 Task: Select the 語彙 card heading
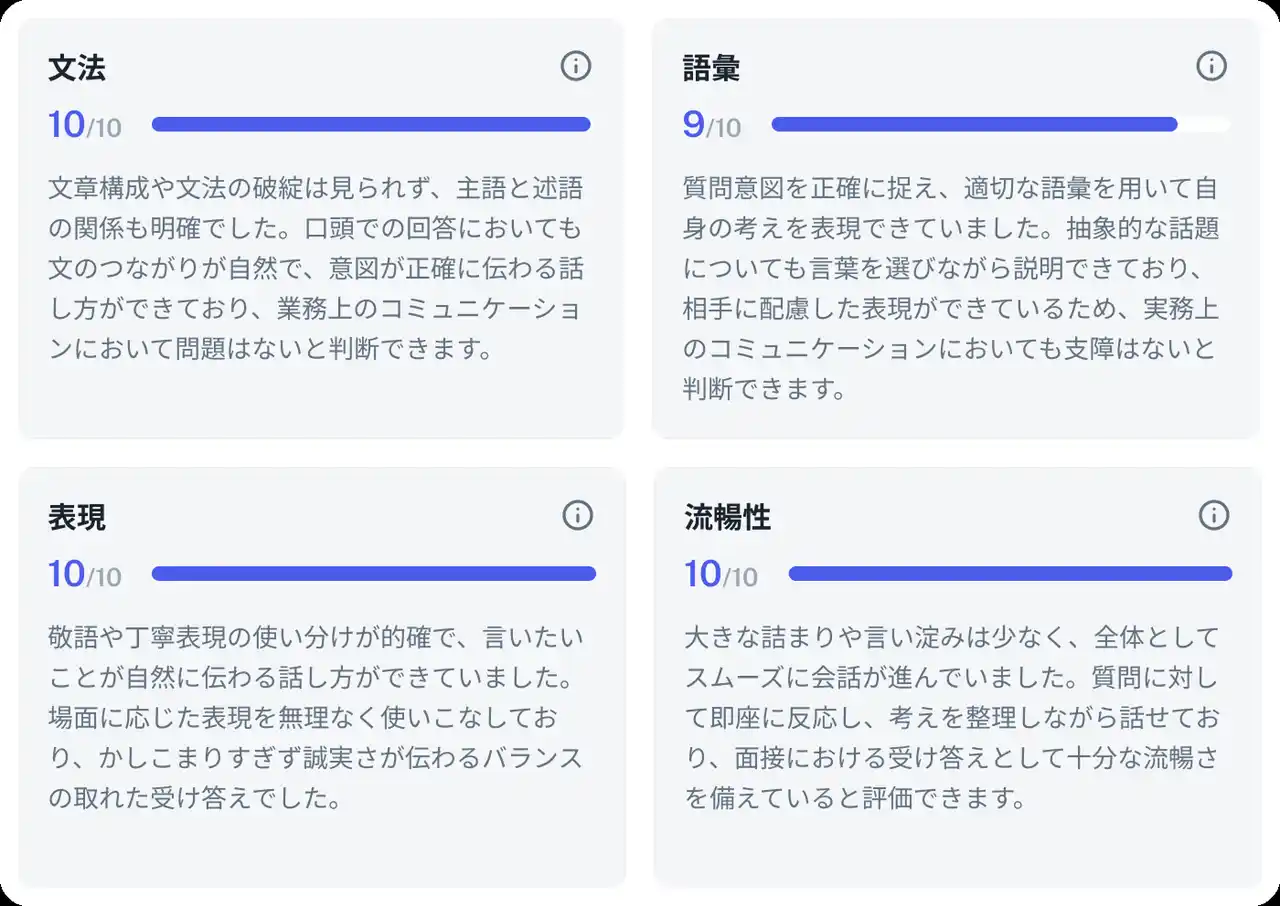[x=712, y=69]
